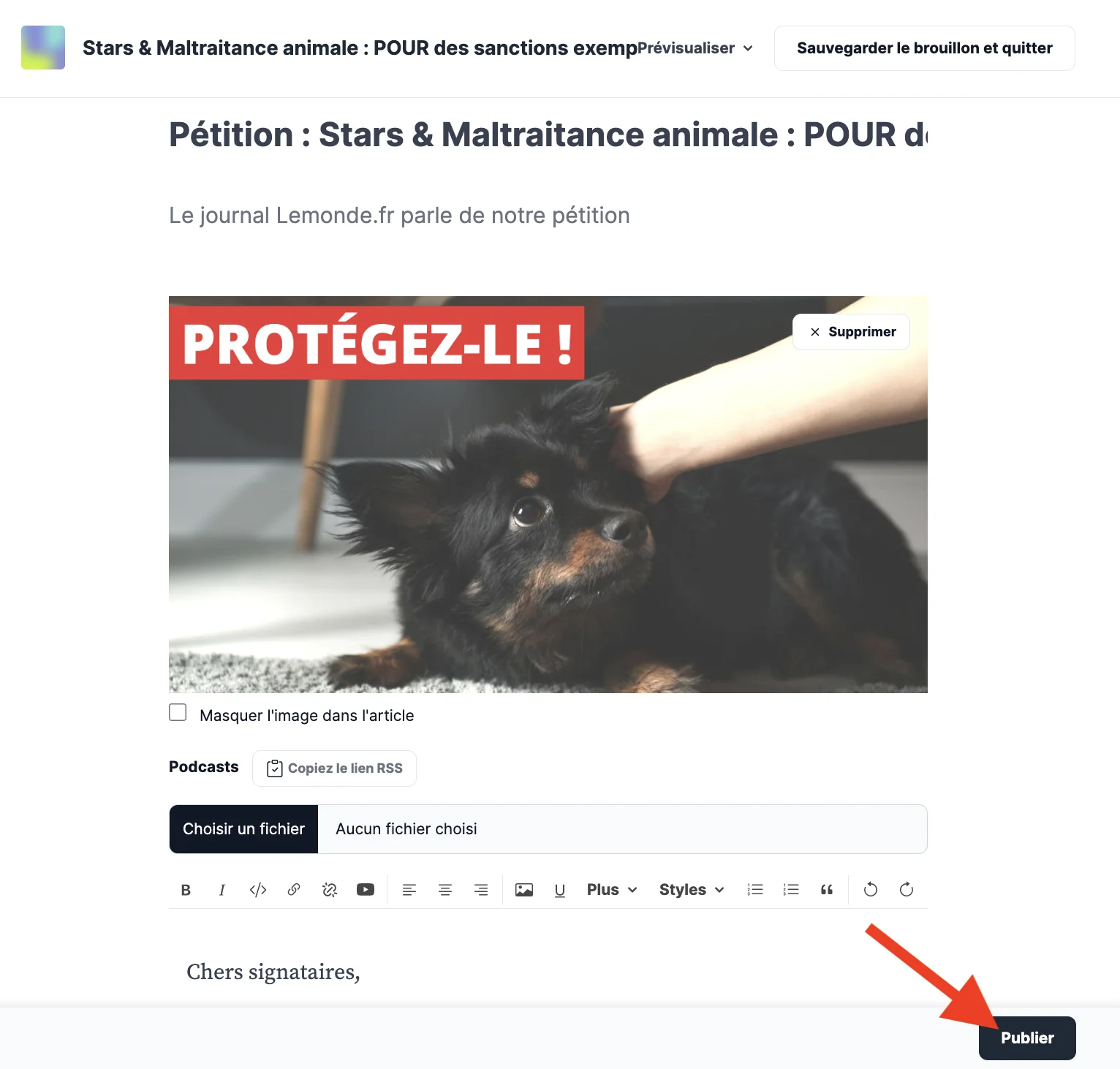Viewport: 1120px width, 1069px height.
Task: Remove link with the unlink icon
Action: tap(329, 890)
